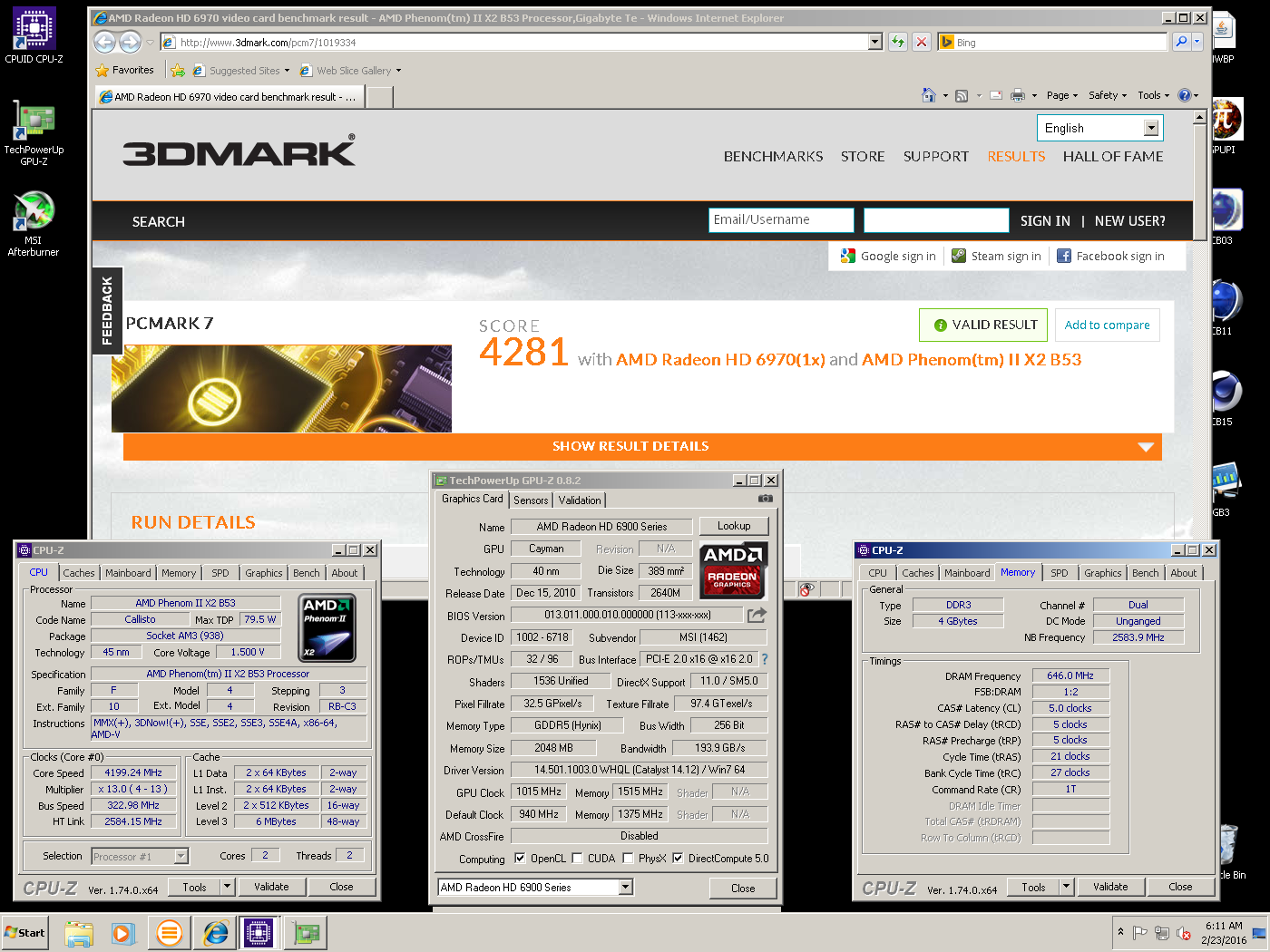Take a GPU-Z screenshot with the camera icon
The height and width of the screenshot is (952, 1270).
(x=766, y=499)
